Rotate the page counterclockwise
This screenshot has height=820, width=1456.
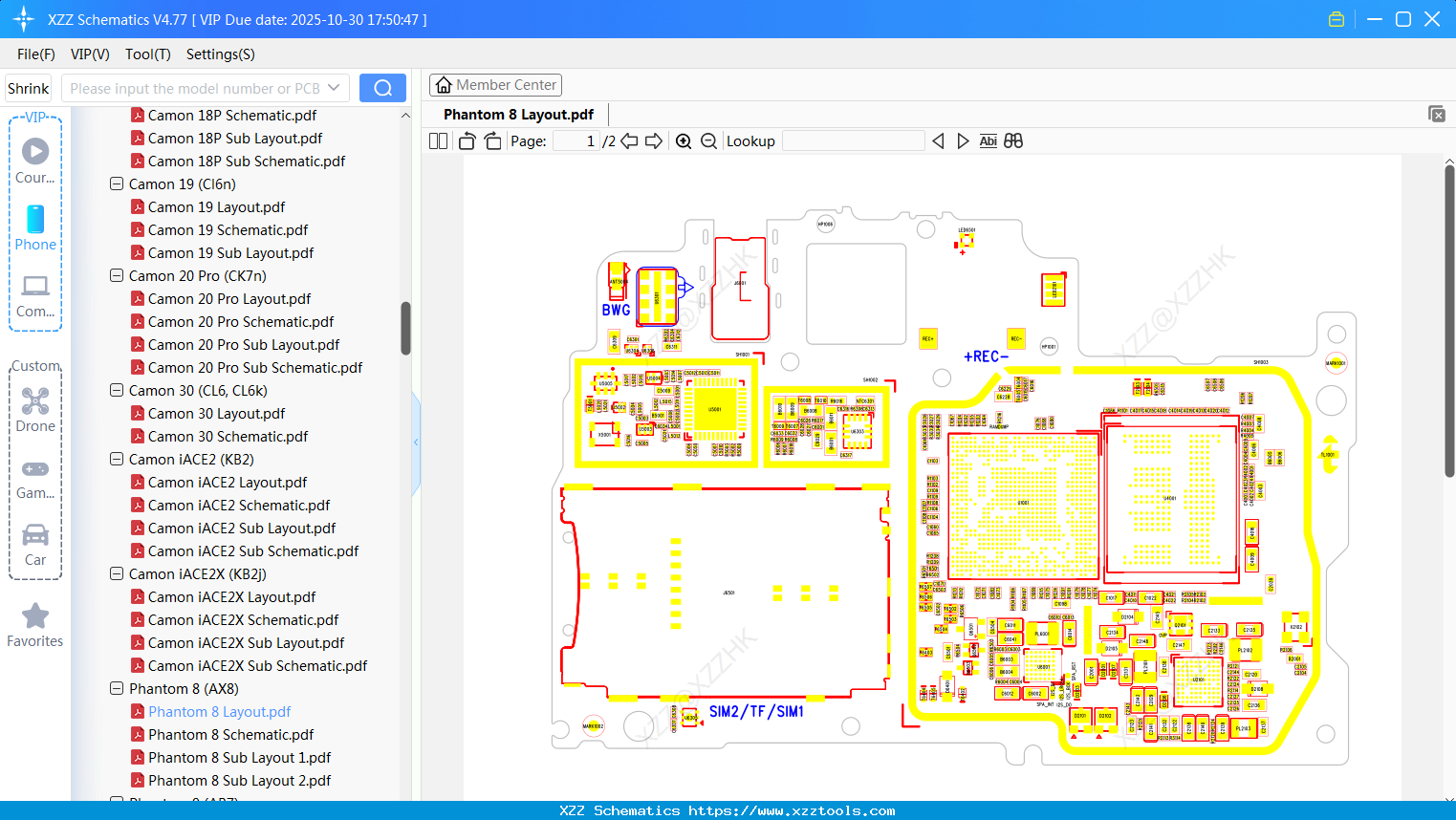pyautogui.click(x=467, y=141)
